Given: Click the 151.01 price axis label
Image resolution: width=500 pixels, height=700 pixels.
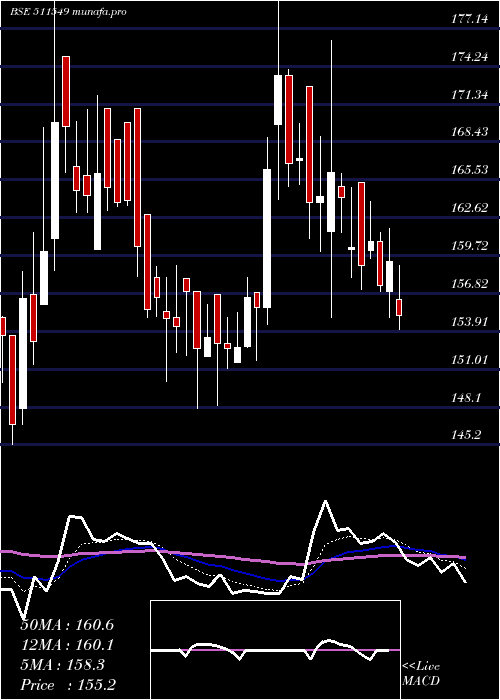Looking at the screenshot, I should [x=469, y=359].
